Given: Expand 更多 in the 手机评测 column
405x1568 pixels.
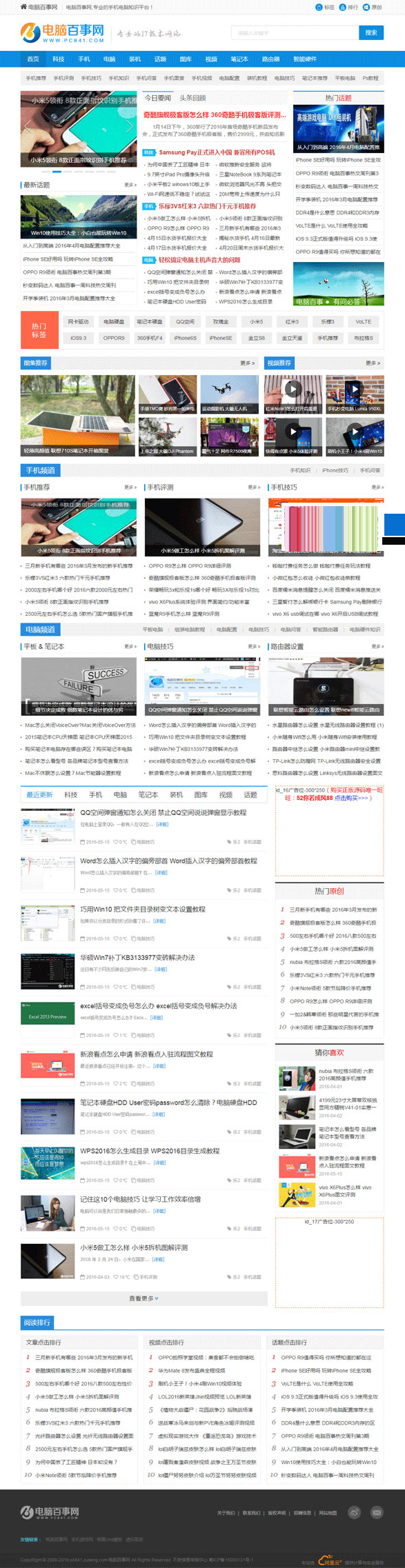Looking at the screenshot, I should [x=253, y=488].
